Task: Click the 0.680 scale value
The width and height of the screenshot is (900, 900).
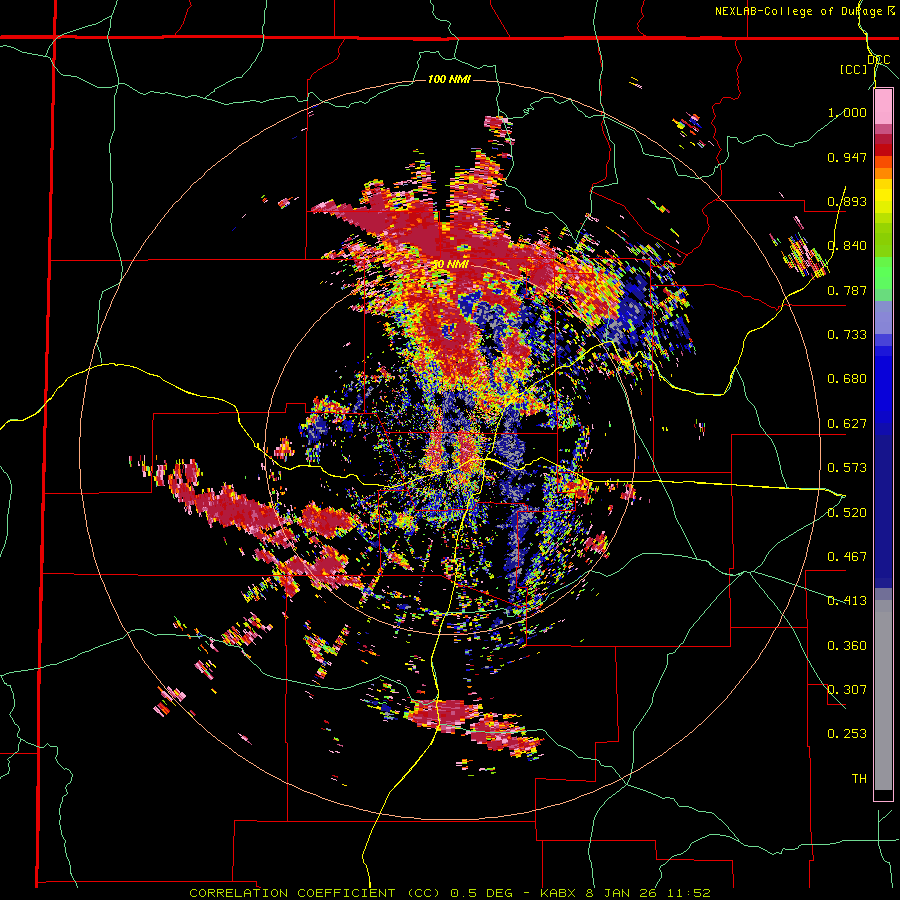Action: pyautogui.click(x=847, y=379)
